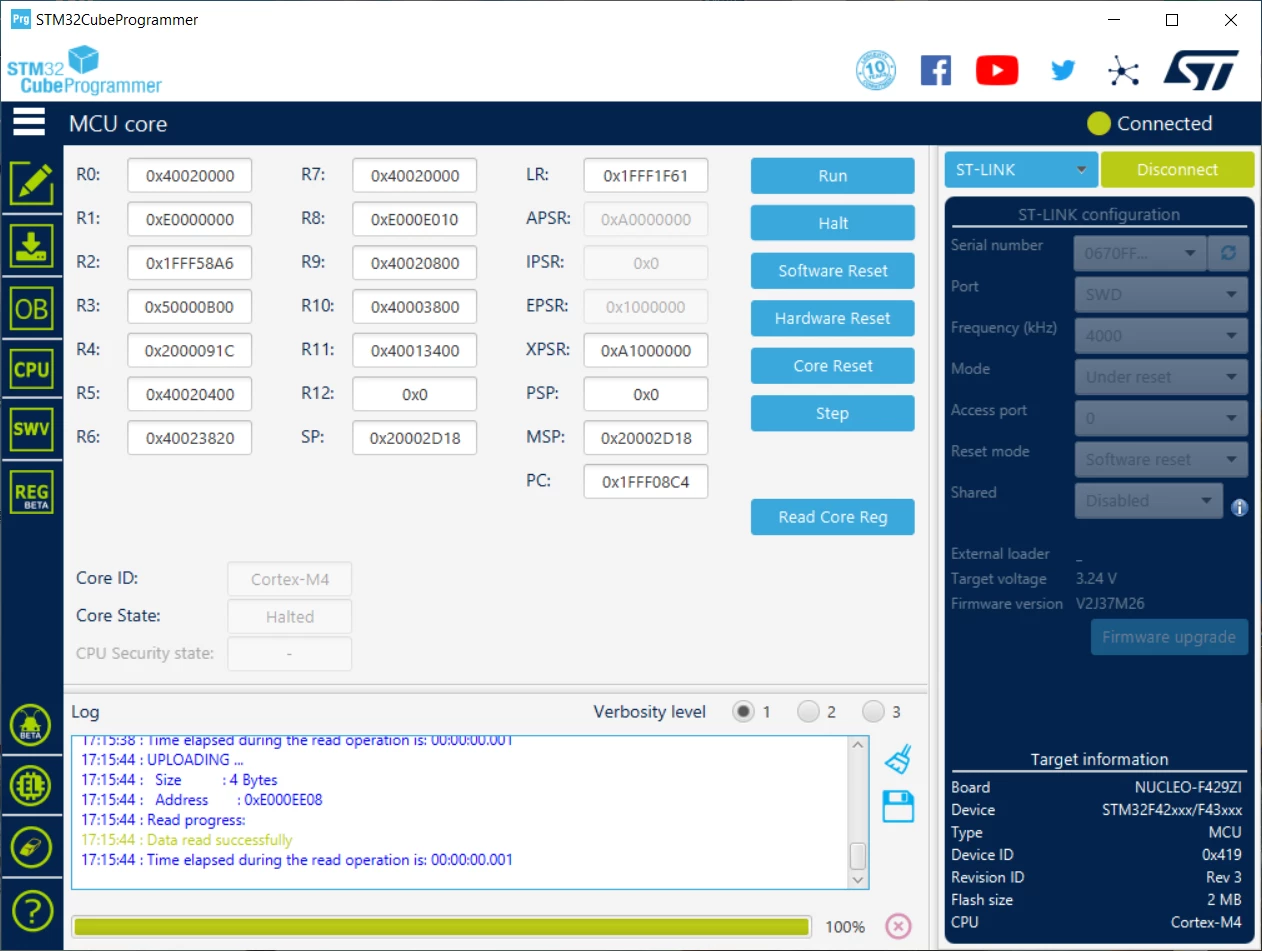
Task: Save the log with floppy disk icon
Action: (898, 806)
